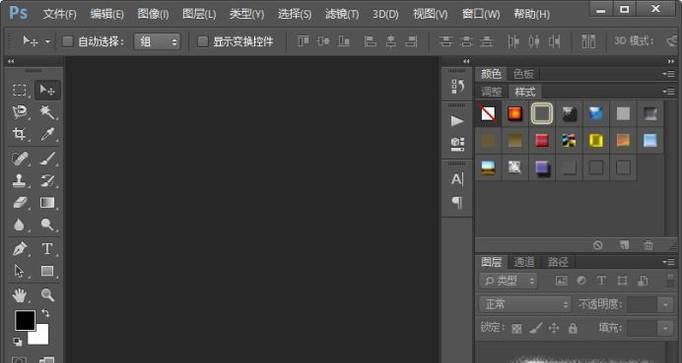Select the Crop tool
Image resolution: width=682 pixels, height=363 pixels.
point(20,134)
